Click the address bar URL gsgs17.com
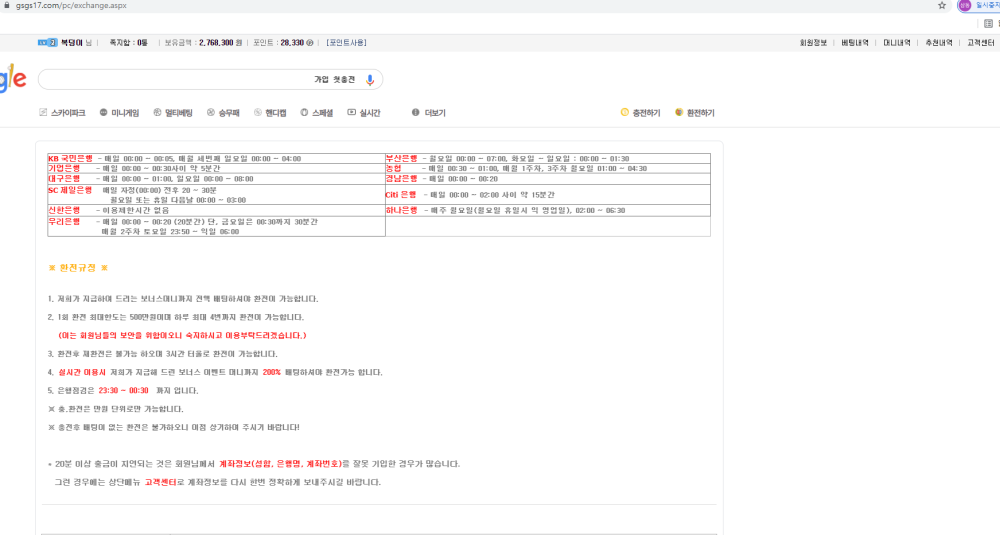 click(71, 5)
